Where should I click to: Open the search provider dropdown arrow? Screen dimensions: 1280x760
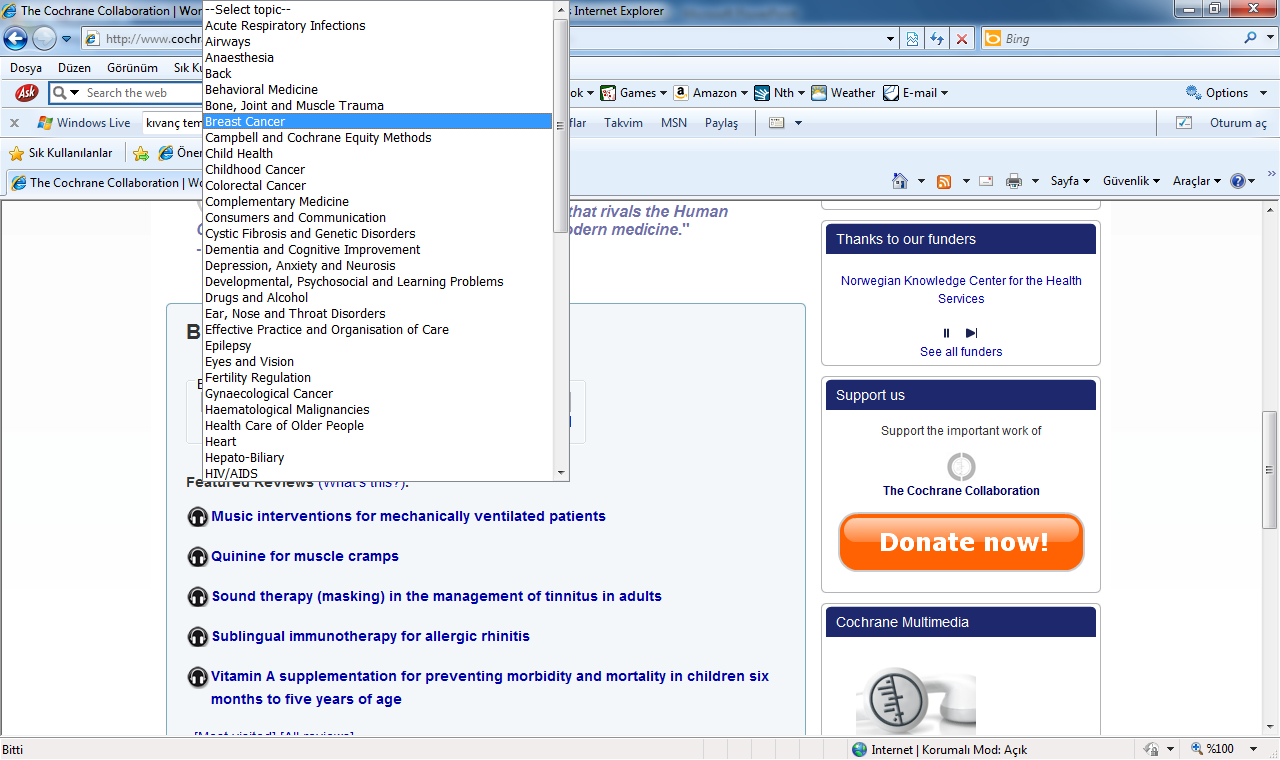point(1268,39)
